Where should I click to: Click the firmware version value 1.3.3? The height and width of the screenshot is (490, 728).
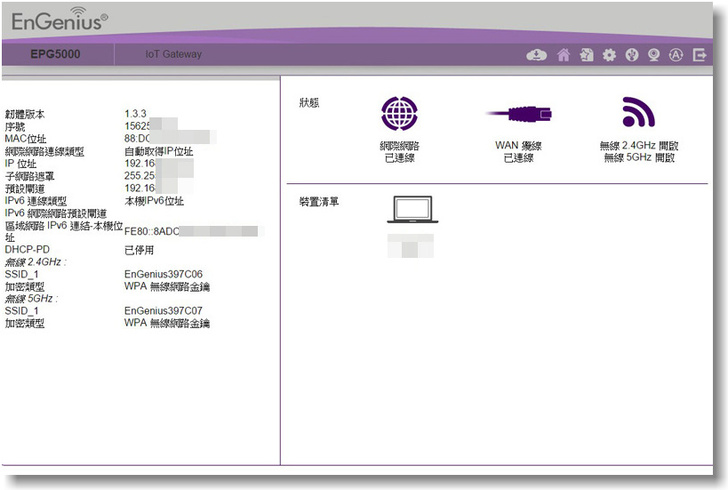(136, 114)
